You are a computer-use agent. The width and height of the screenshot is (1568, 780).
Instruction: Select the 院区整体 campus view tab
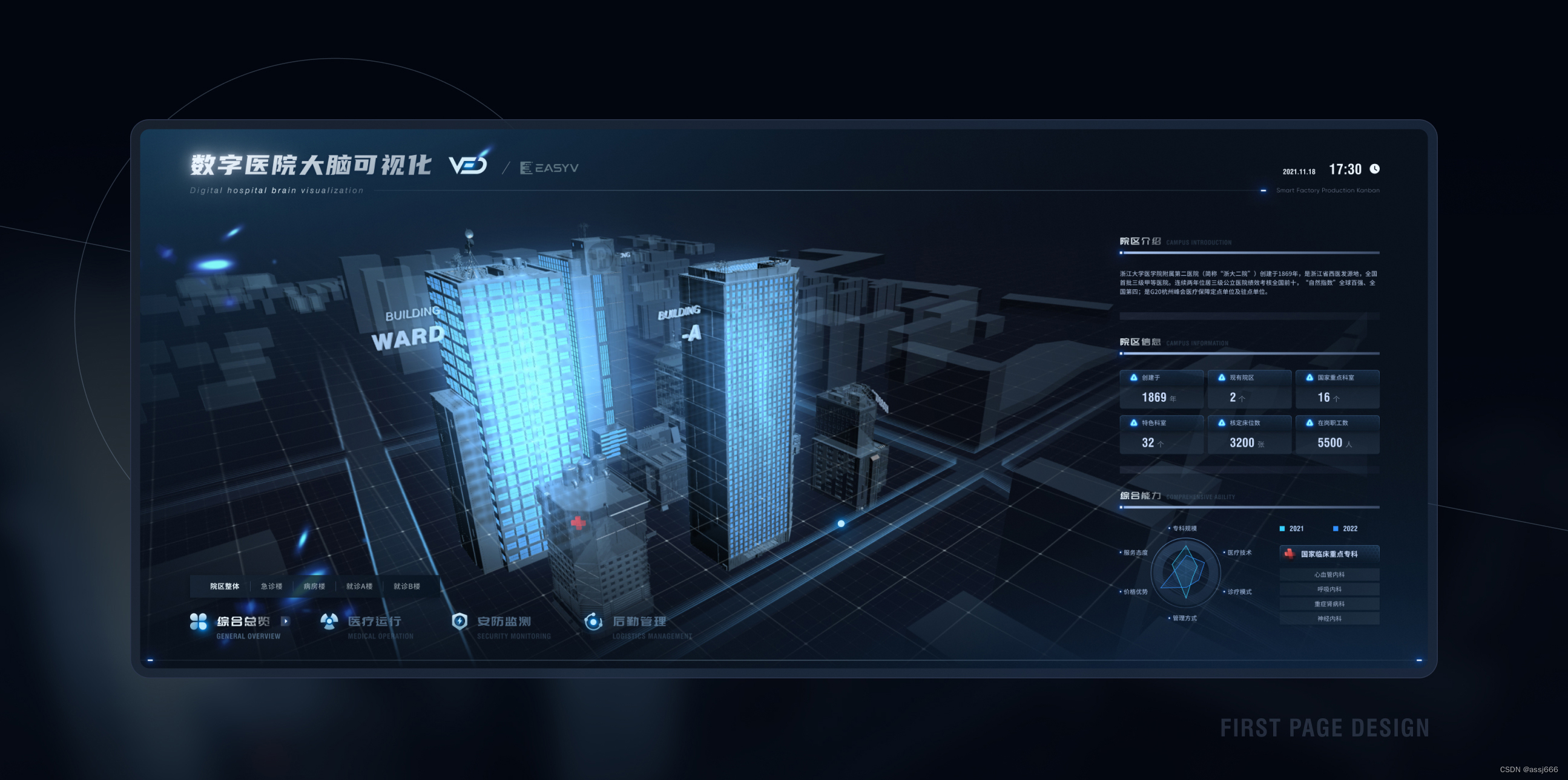coord(225,586)
